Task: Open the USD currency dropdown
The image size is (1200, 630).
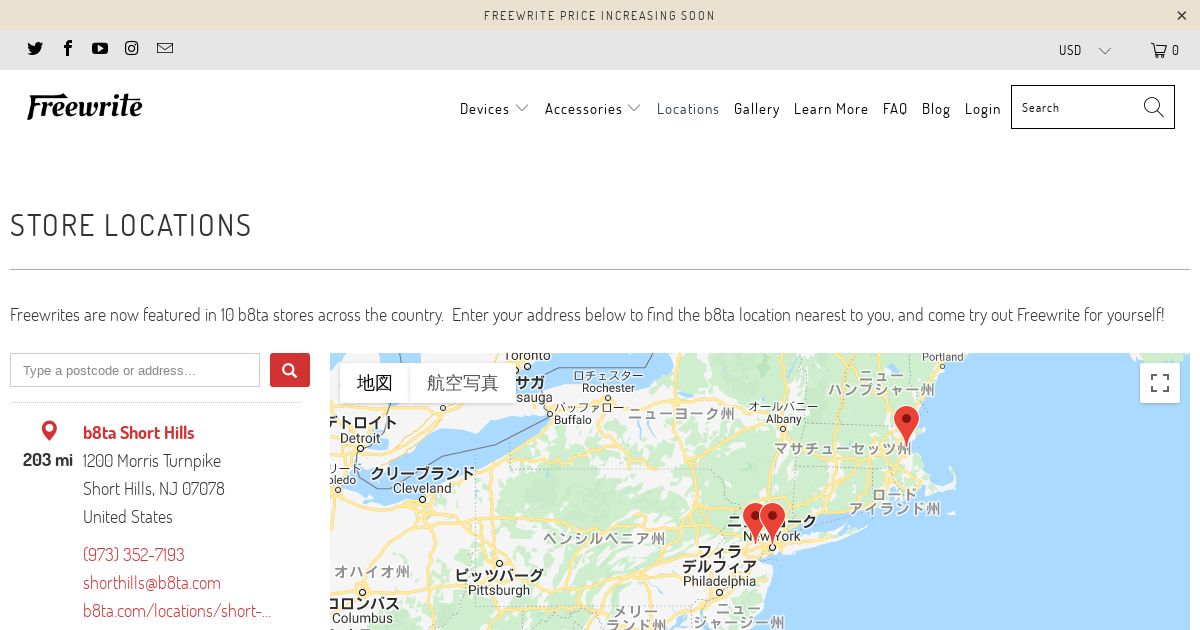Action: [1085, 50]
